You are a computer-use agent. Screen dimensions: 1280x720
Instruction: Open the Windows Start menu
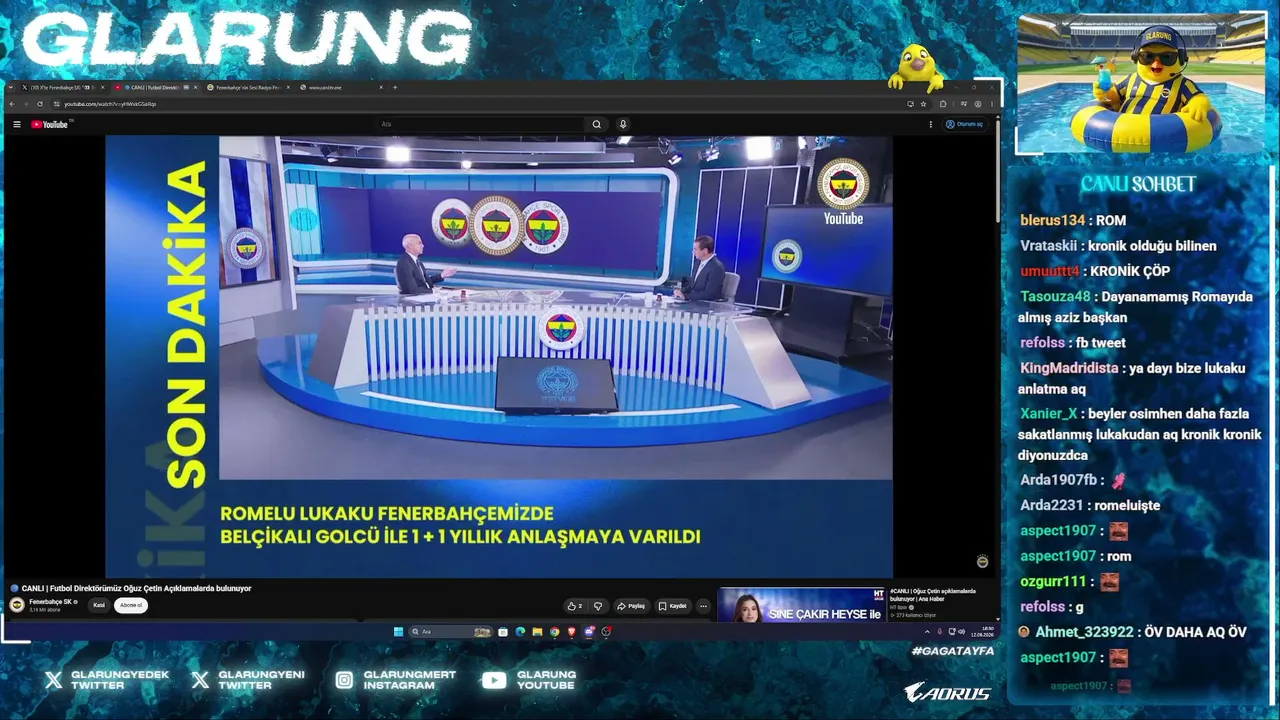(398, 632)
